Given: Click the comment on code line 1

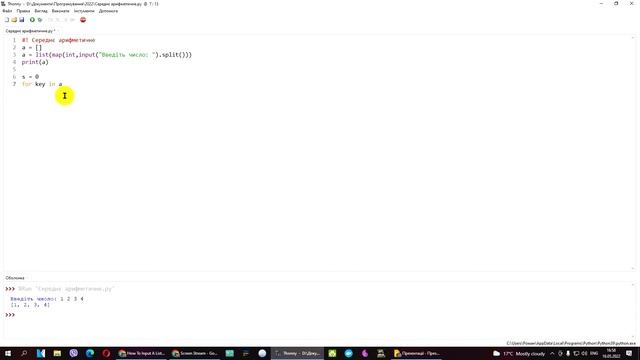Looking at the screenshot, I should click(58, 40).
